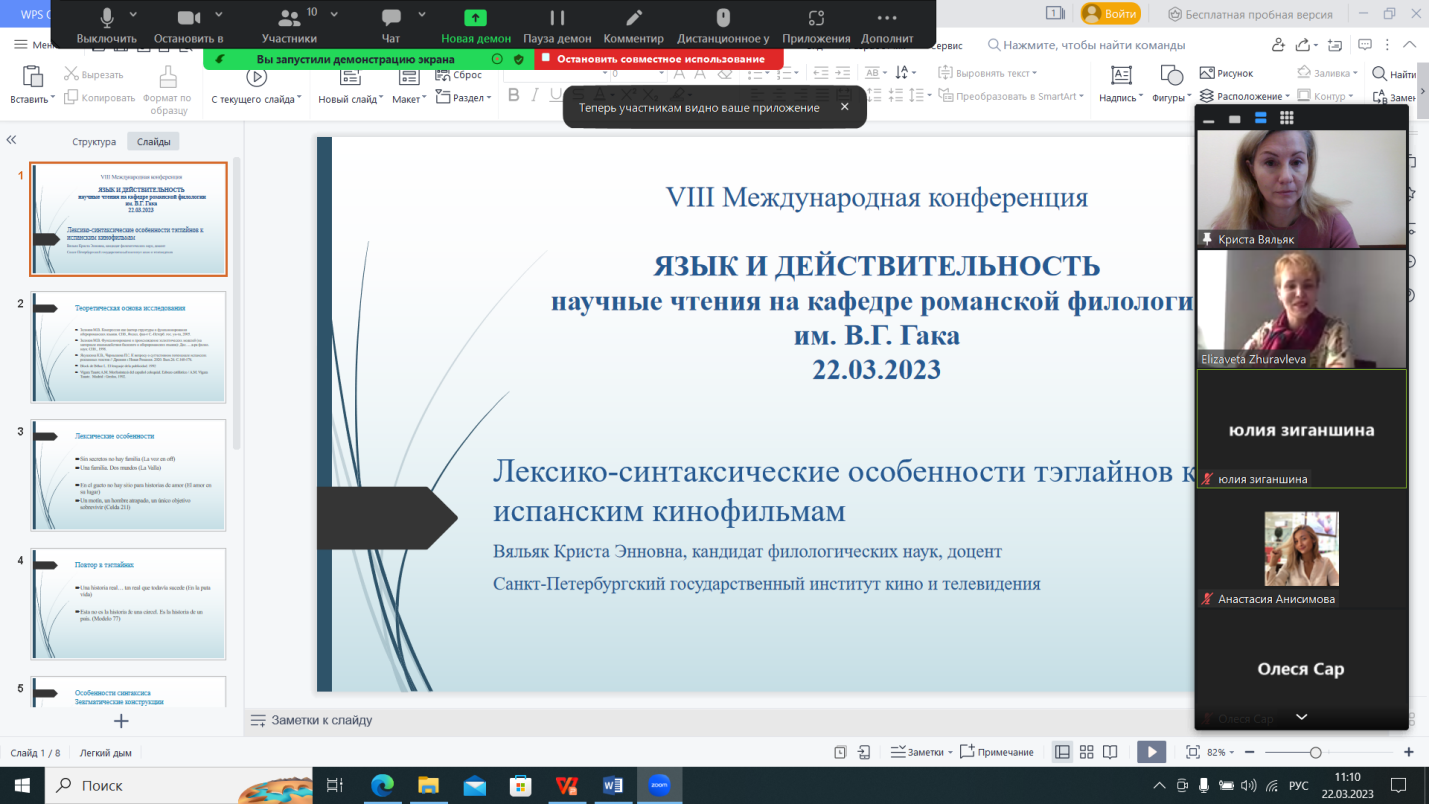Image resolution: width=1429 pixels, height=804 pixels.
Task: Click Вырезать cut command
Action: [x=94, y=74]
